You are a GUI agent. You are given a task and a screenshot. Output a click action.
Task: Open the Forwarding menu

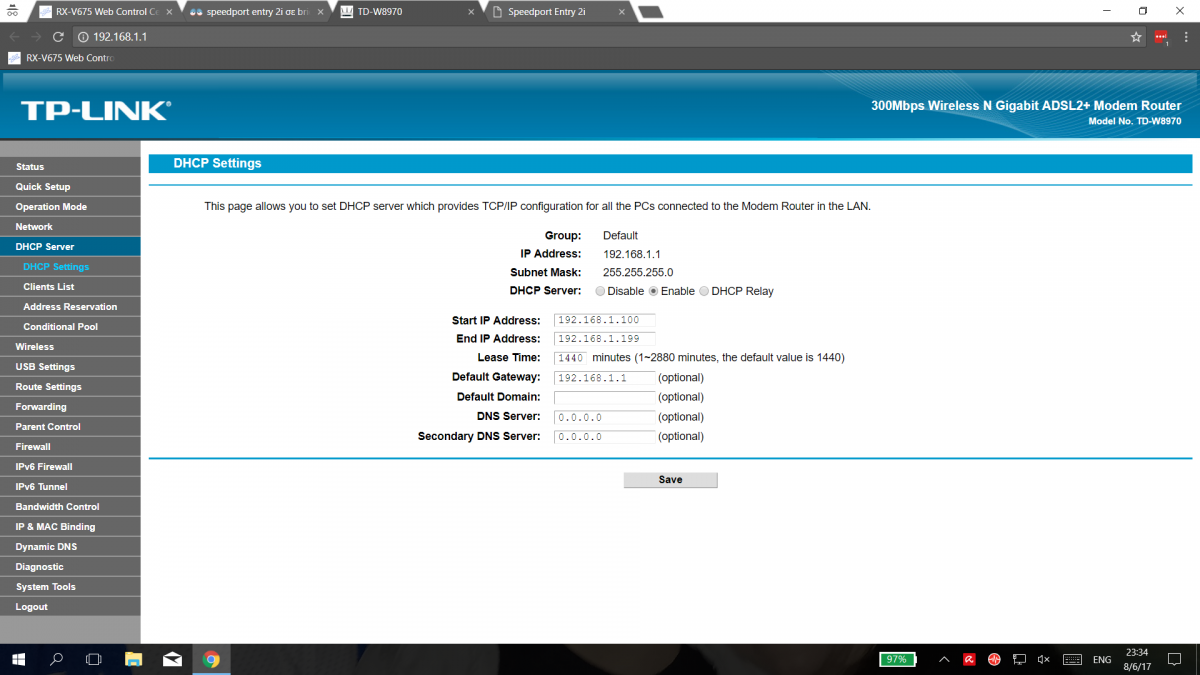[x=70, y=407]
